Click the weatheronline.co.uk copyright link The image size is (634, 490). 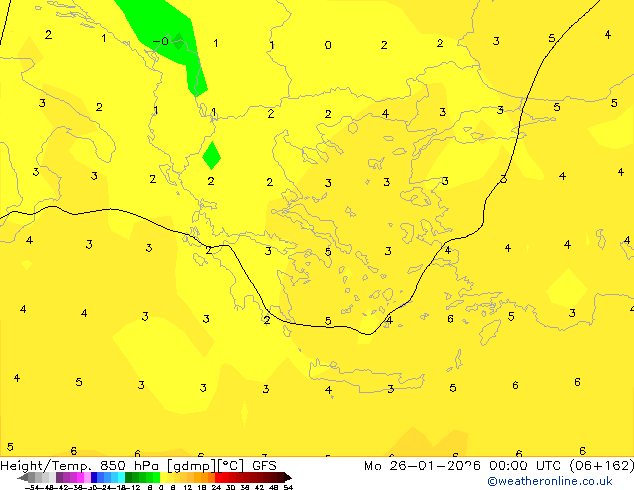[549, 481]
